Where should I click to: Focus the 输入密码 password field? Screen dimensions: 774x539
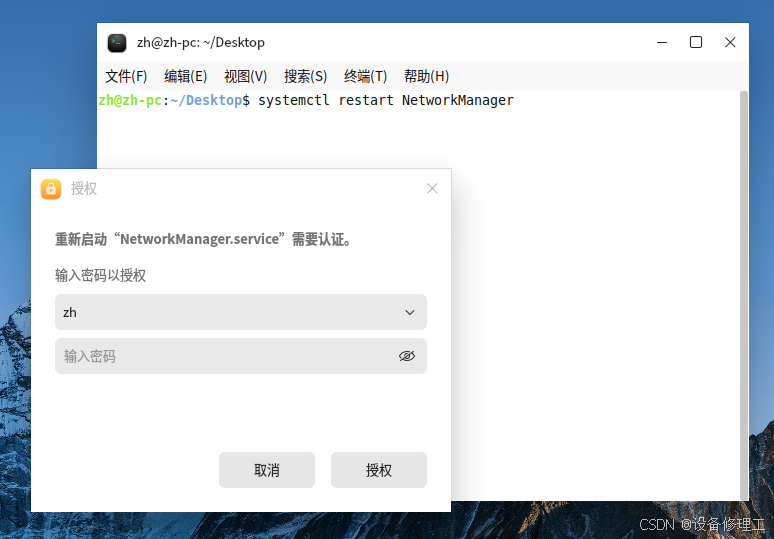point(241,356)
